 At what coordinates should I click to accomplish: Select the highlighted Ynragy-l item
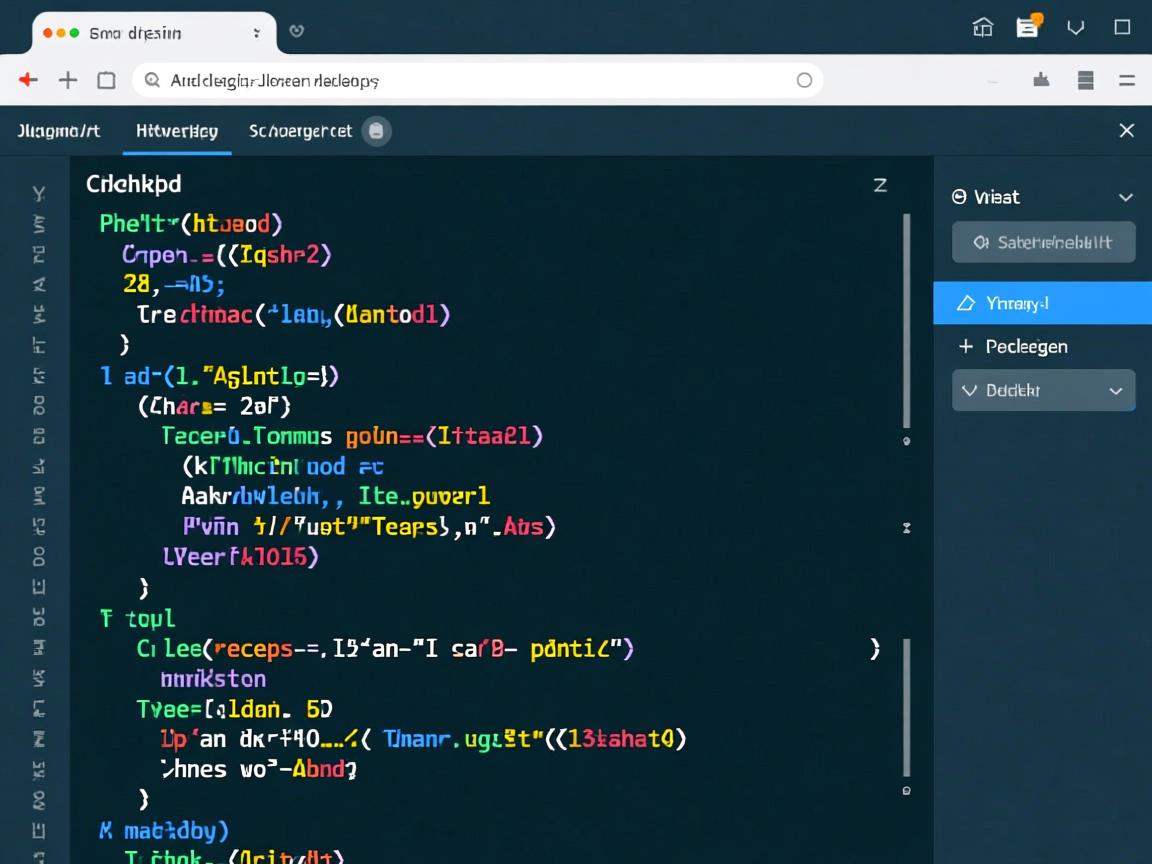(1042, 303)
